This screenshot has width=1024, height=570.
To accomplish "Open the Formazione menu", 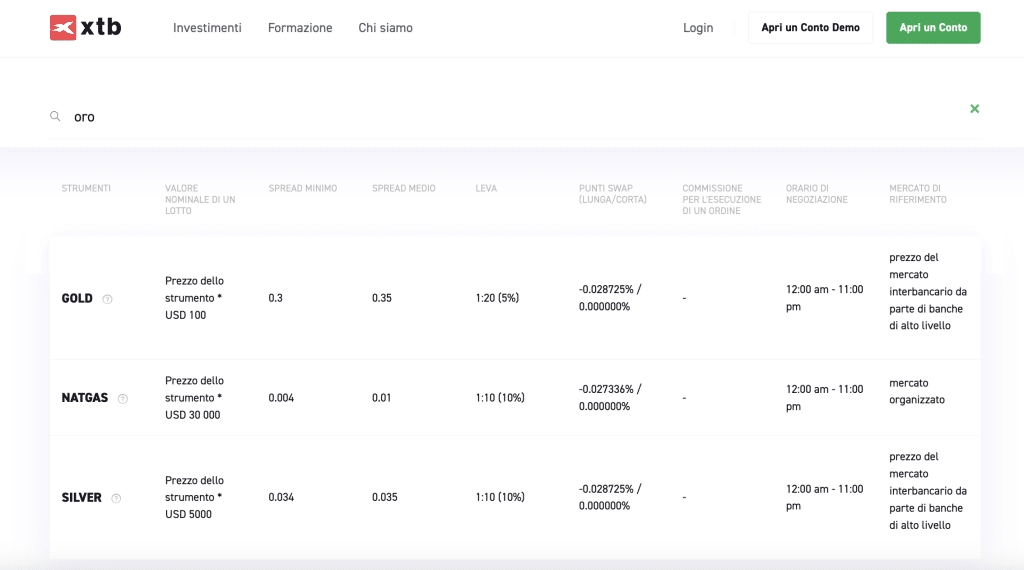I will [x=300, y=28].
